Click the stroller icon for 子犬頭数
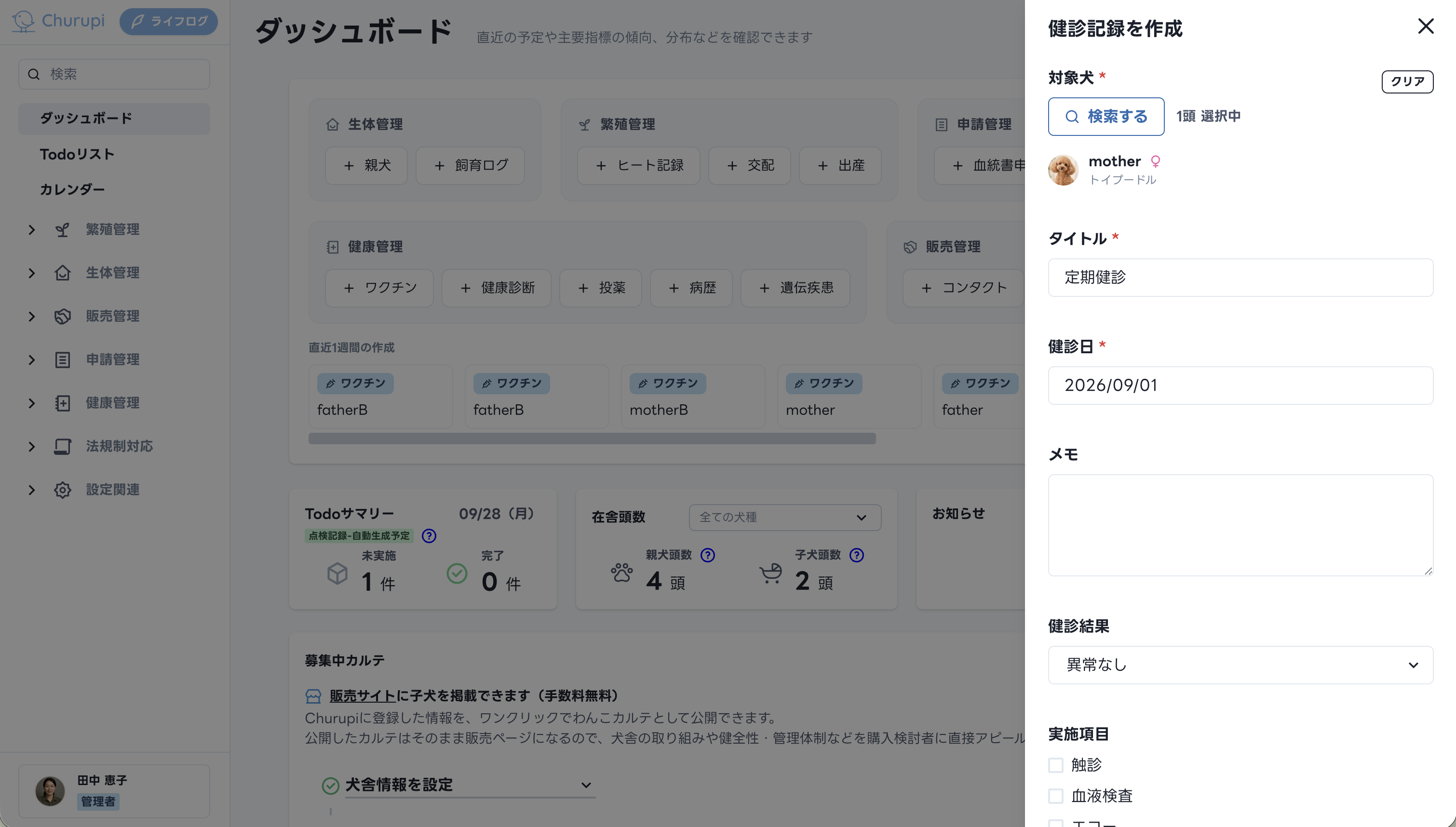This screenshot has width=1456, height=827. pos(770,573)
